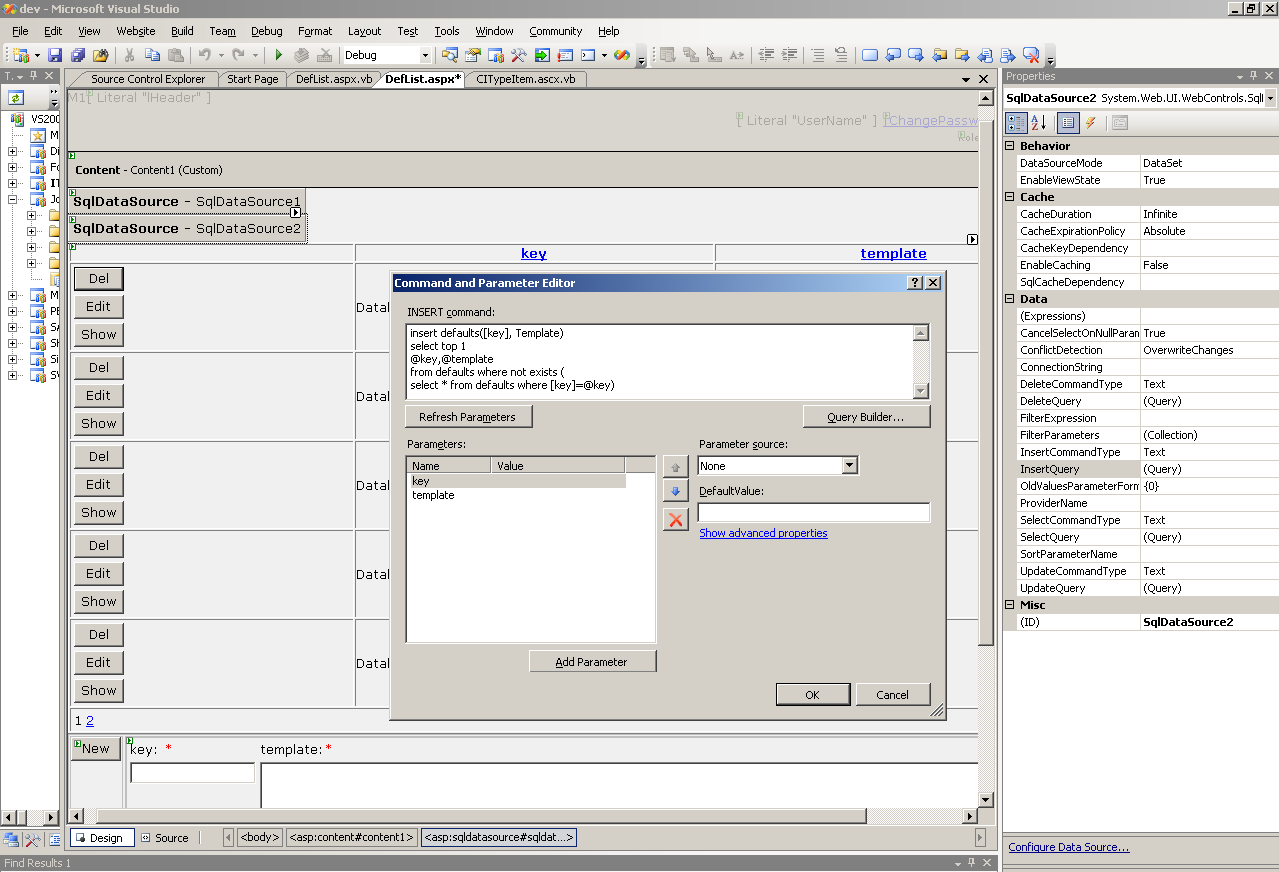
Task: Click pager link for page 2
Action: coord(90,720)
